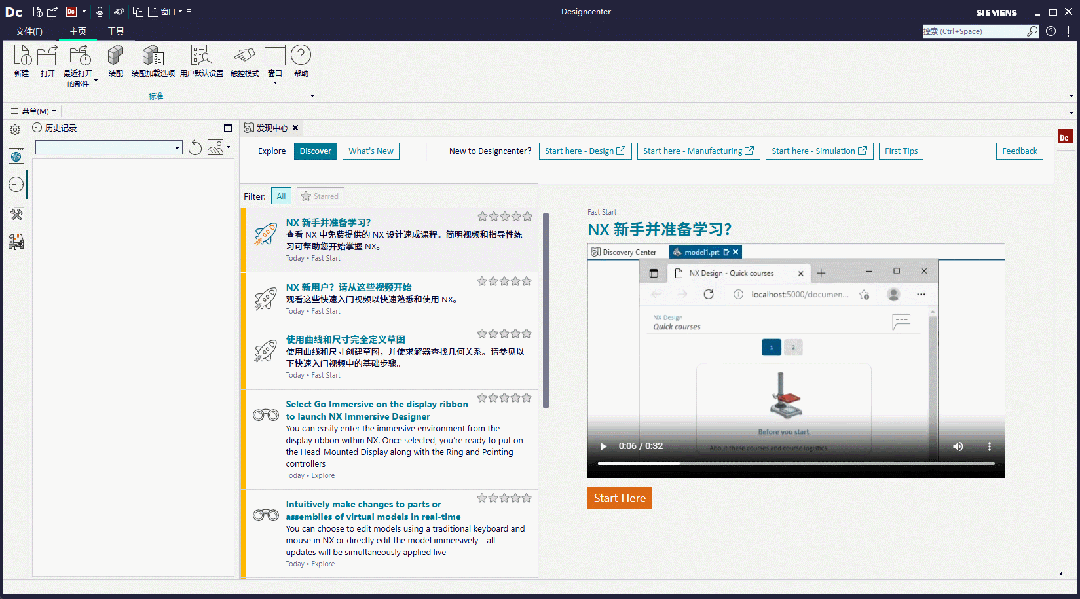Open the wrench tools sidebar icon
This screenshot has height=599, width=1080.
[17, 214]
